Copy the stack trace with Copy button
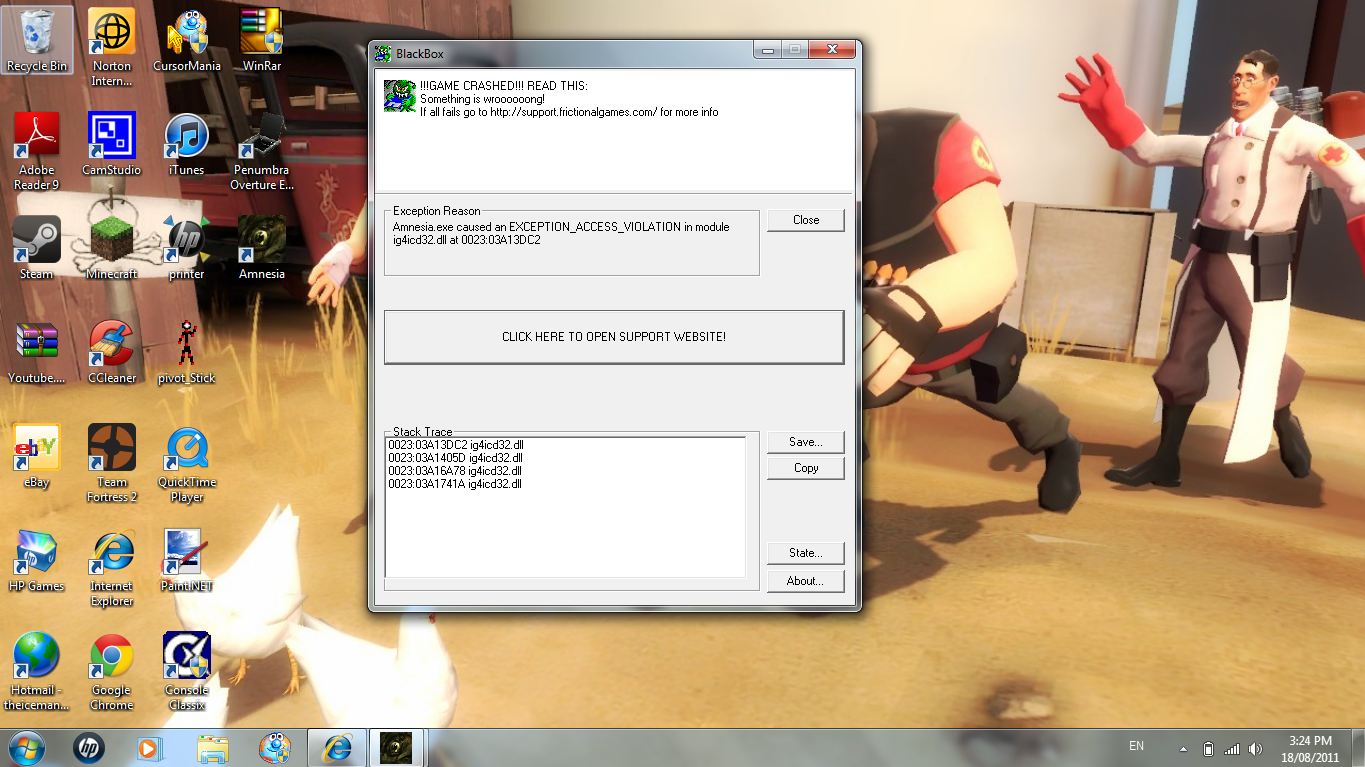 [805, 468]
